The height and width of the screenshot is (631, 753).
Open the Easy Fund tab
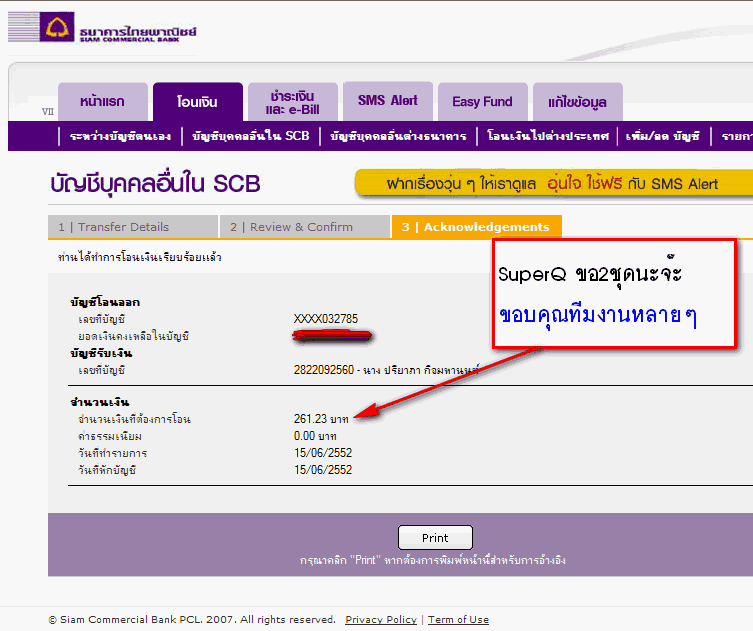(483, 102)
